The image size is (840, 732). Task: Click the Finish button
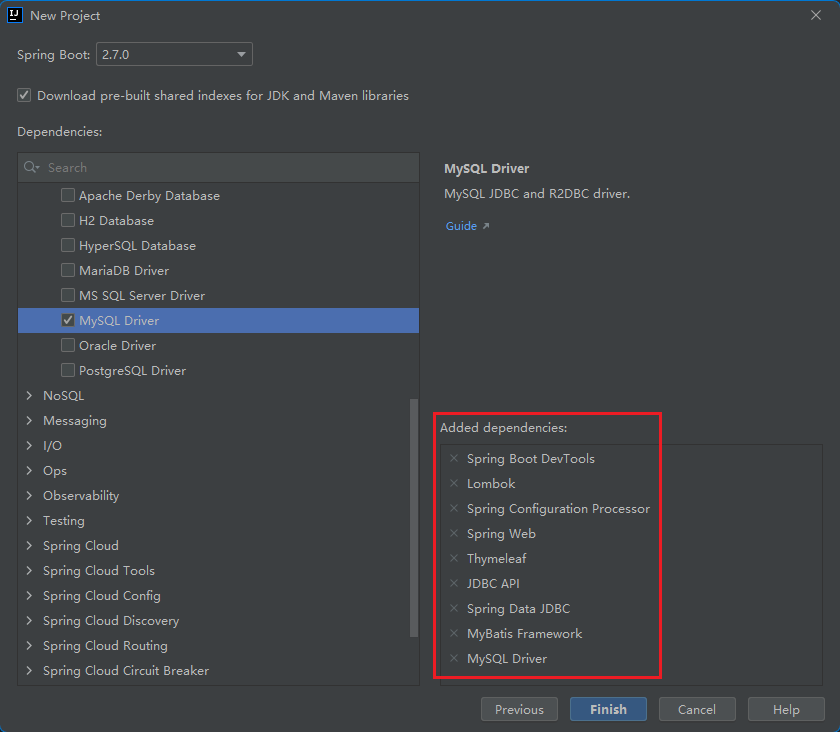click(608, 709)
